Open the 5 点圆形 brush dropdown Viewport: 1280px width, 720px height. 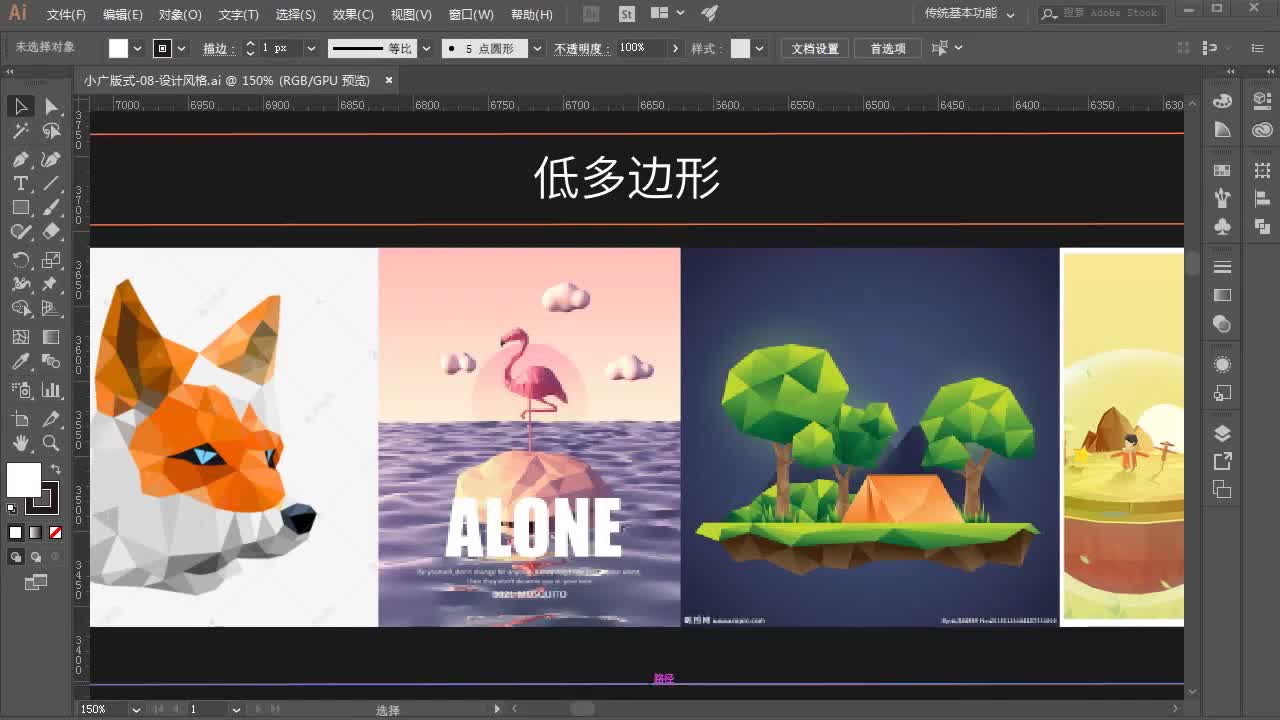[x=537, y=48]
